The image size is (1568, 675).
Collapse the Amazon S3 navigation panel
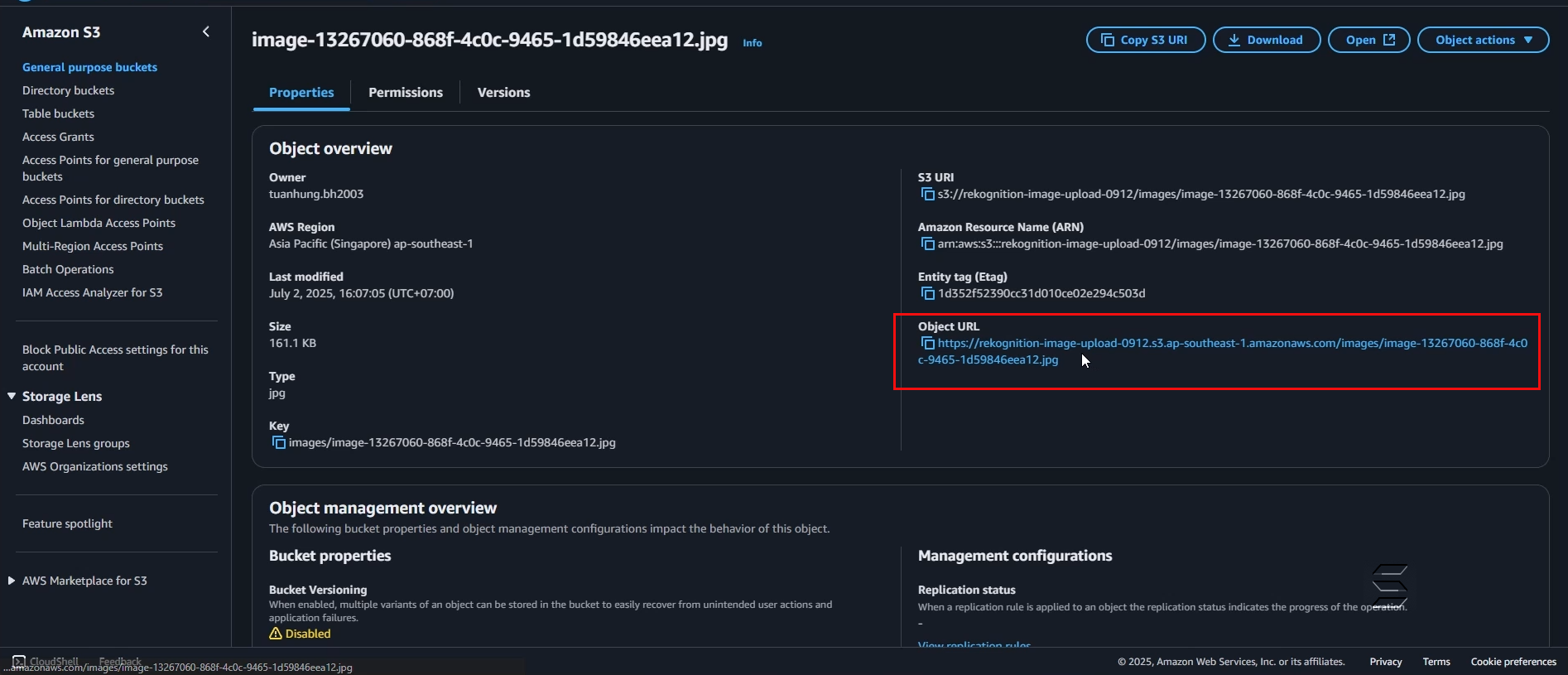(205, 31)
